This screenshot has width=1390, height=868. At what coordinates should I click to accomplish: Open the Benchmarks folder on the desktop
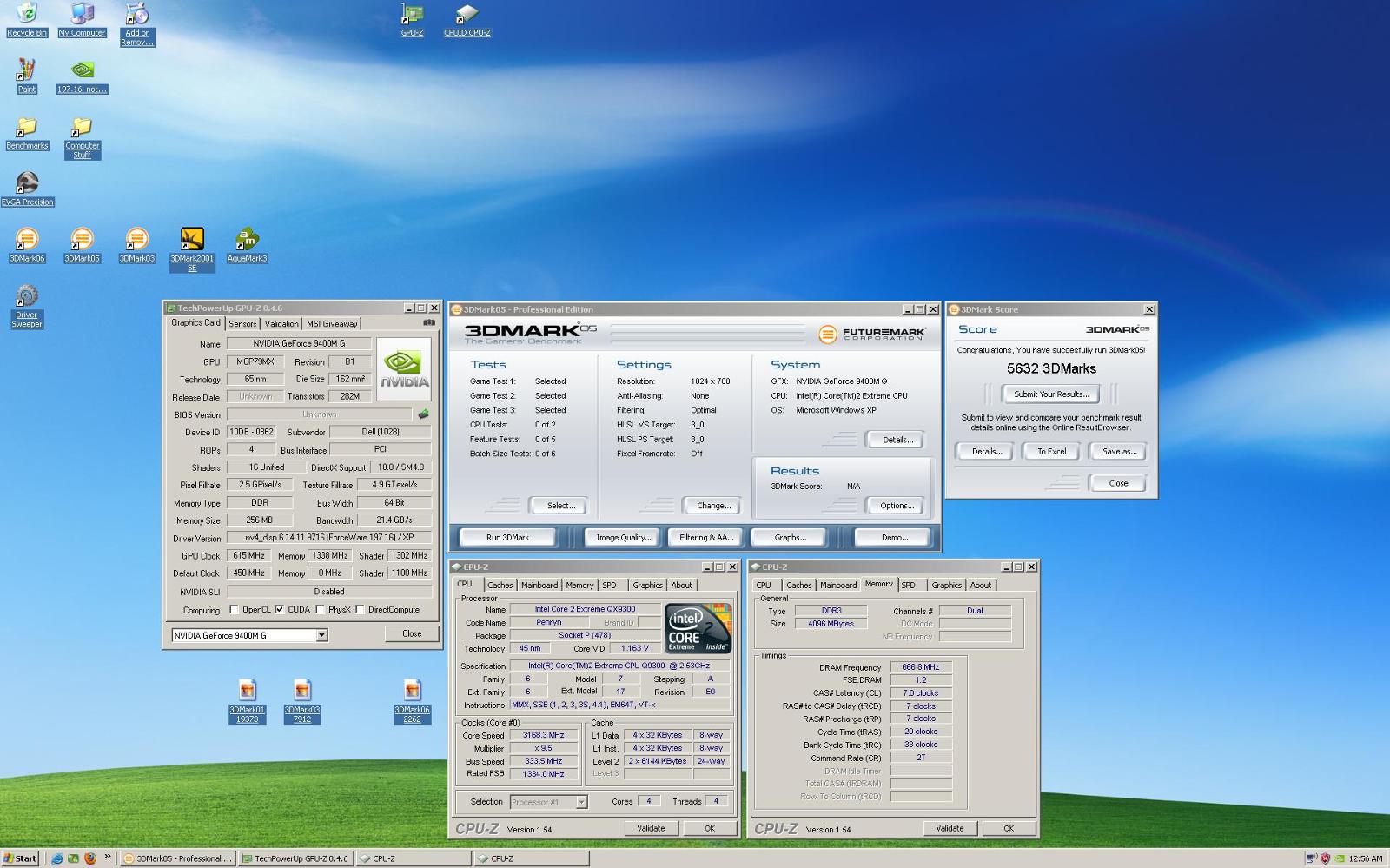click(x=27, y=132)
